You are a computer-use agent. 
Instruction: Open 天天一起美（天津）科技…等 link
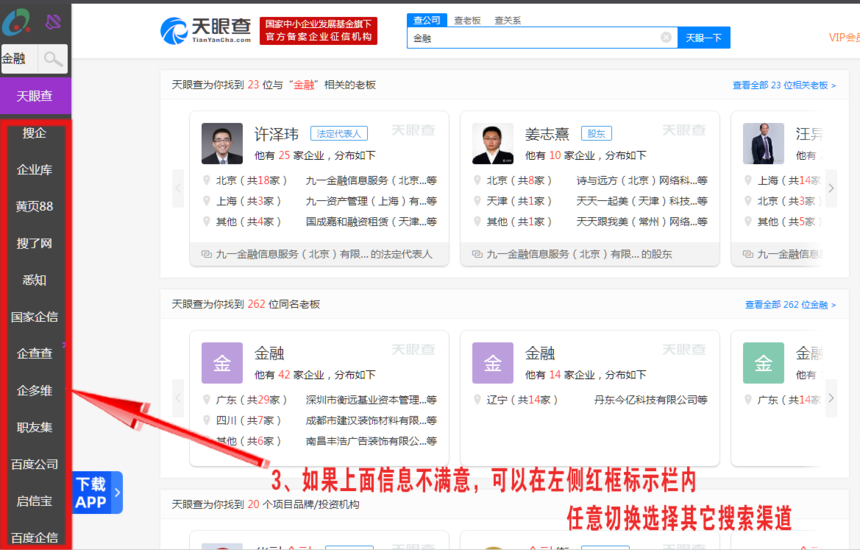(642, 201)
